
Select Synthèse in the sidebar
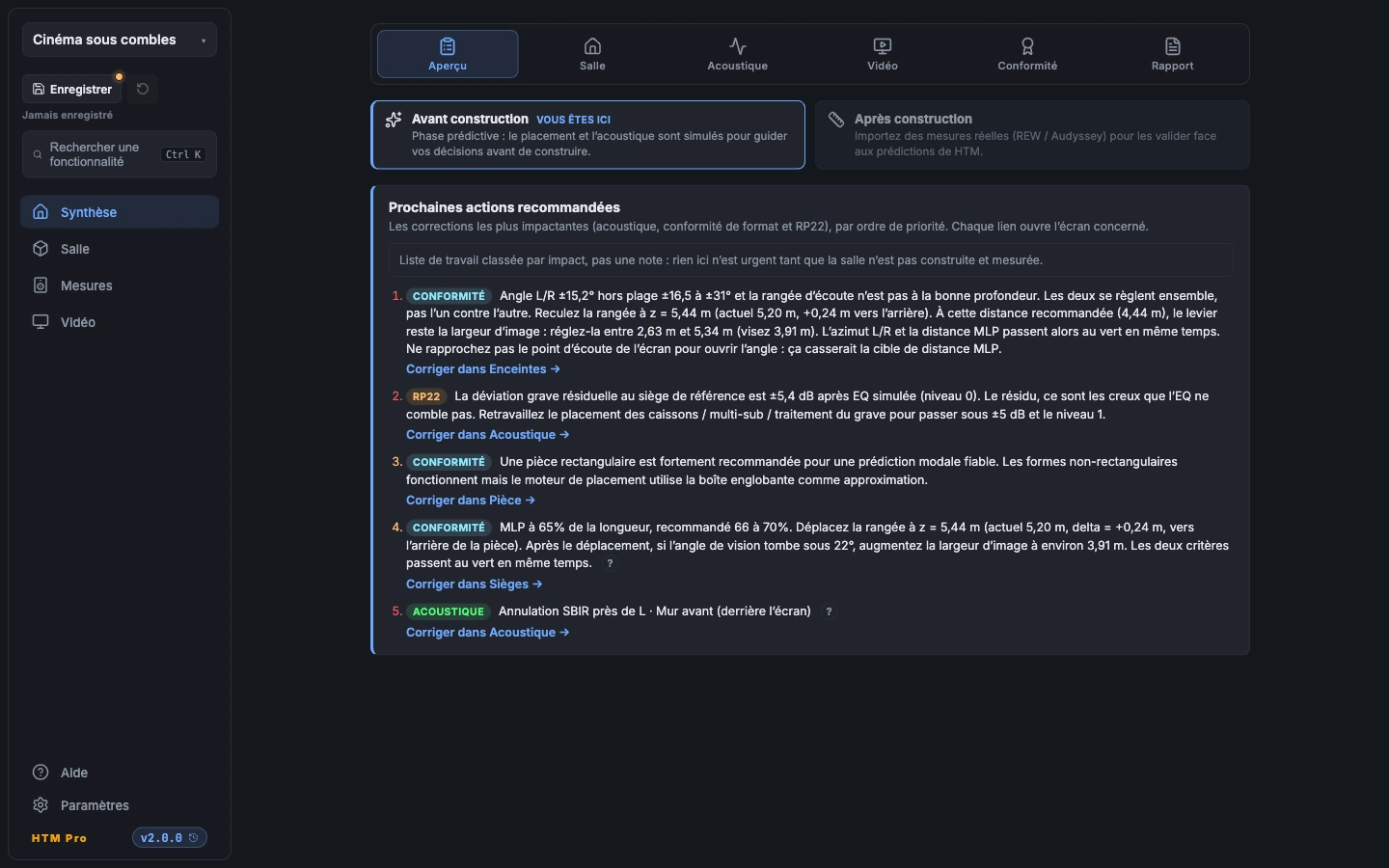pos(120,212)
